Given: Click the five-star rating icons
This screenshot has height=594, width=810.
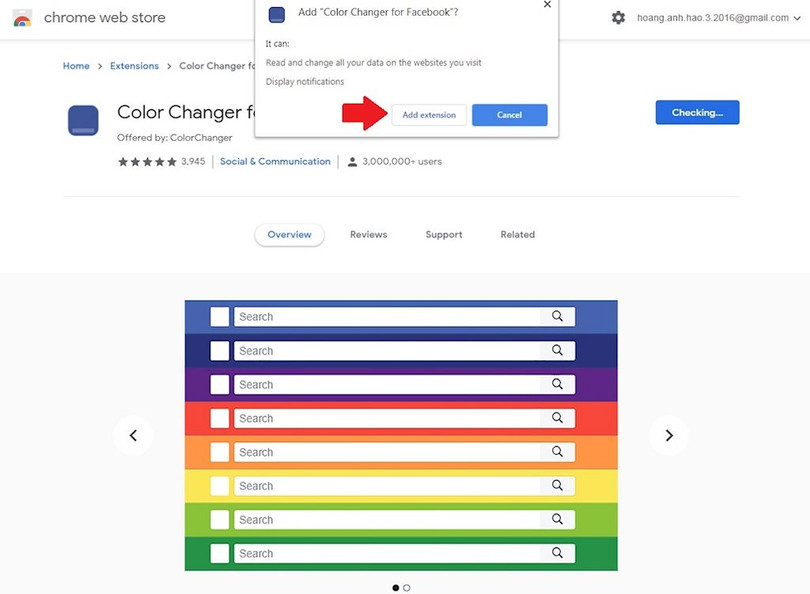Looking at the screenshot, I should click(x=147, y=162).
